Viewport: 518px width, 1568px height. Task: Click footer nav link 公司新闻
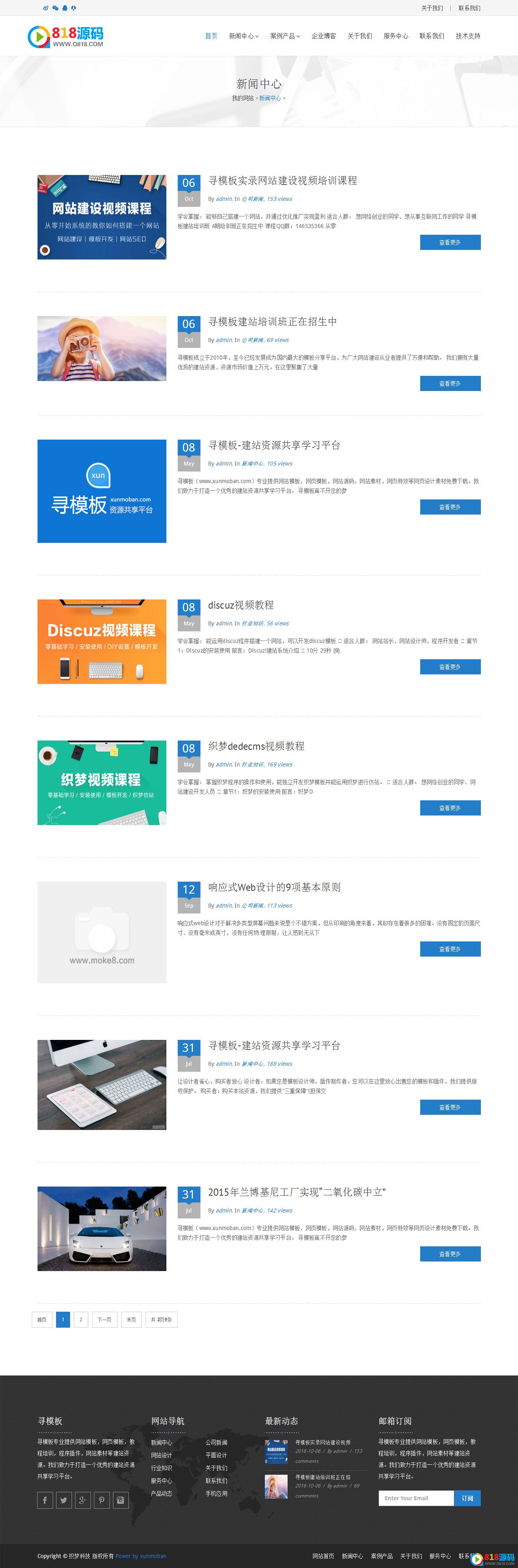click(216, 1442)
